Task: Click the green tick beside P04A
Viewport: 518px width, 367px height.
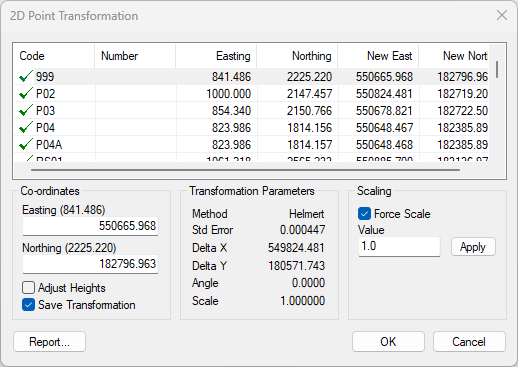Action: [26, 144]
